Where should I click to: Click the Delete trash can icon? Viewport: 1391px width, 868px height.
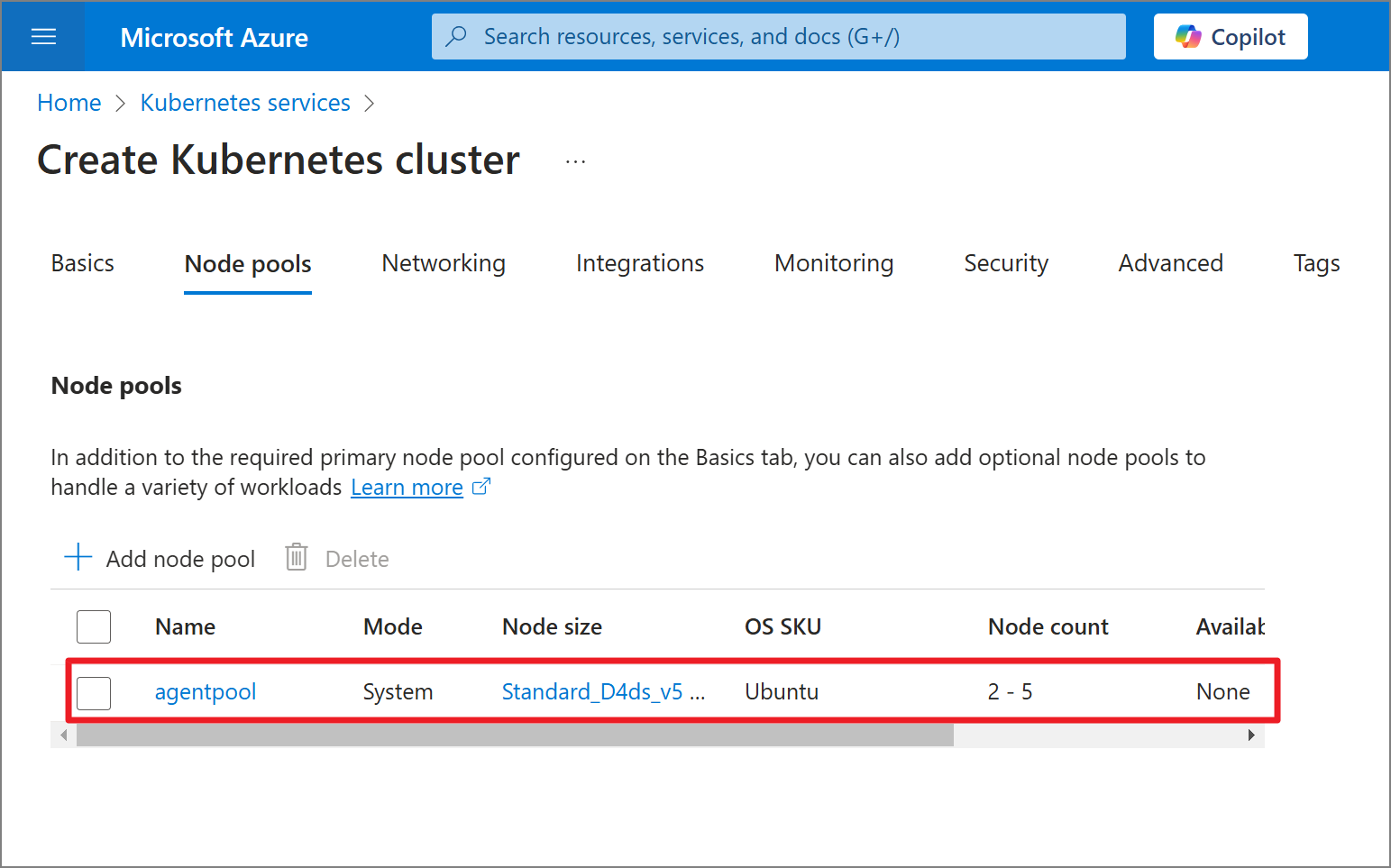click(x=296, y=557)
